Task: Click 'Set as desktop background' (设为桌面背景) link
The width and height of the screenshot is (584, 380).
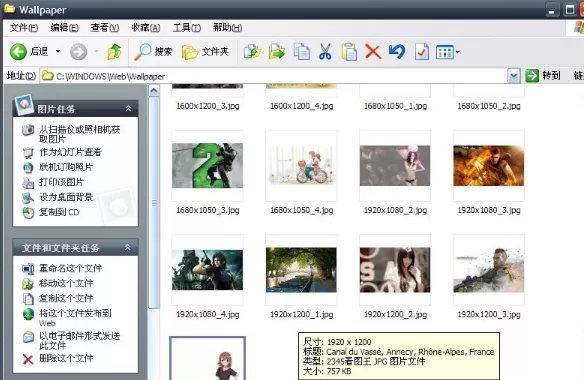Action: pyautogui.click(x=66, y=197)
